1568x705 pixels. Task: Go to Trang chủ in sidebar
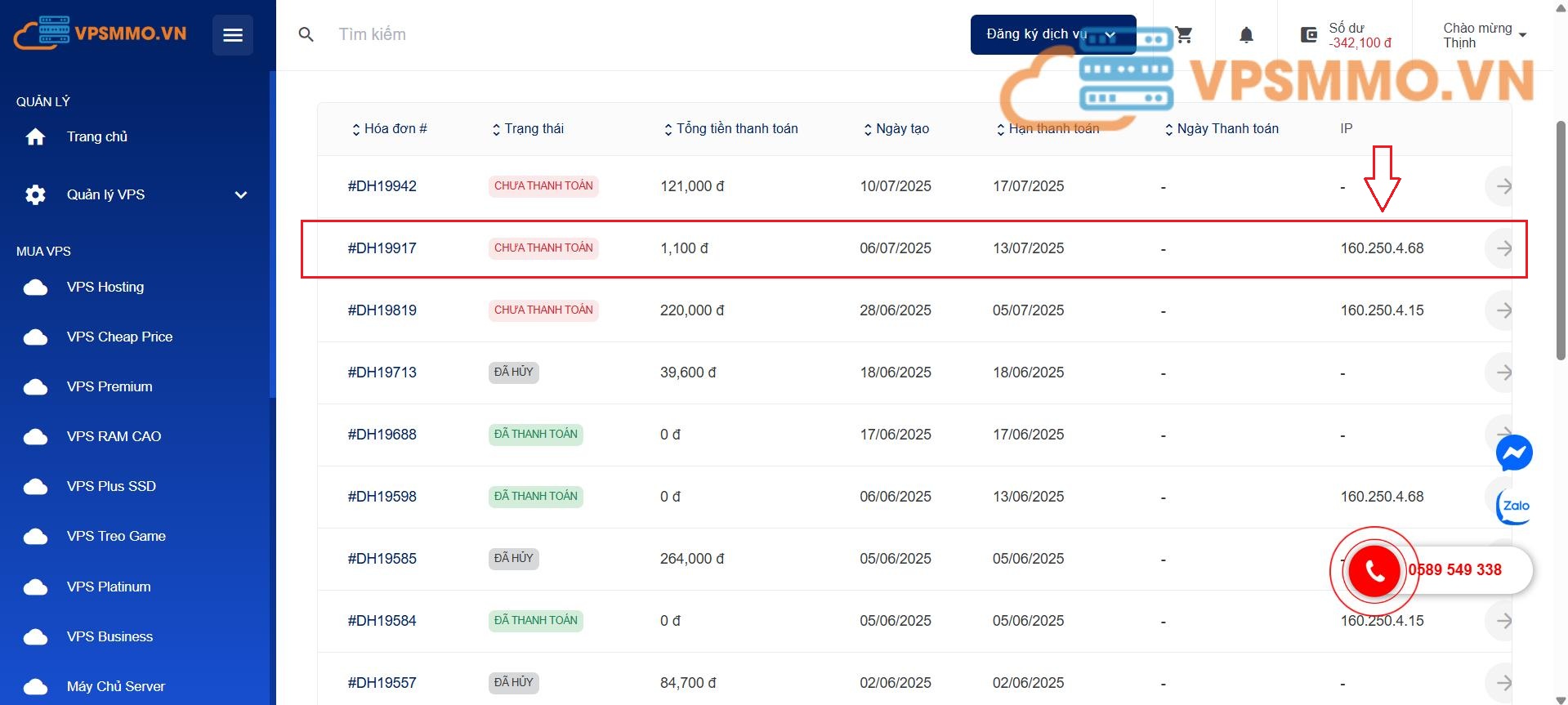96,136
